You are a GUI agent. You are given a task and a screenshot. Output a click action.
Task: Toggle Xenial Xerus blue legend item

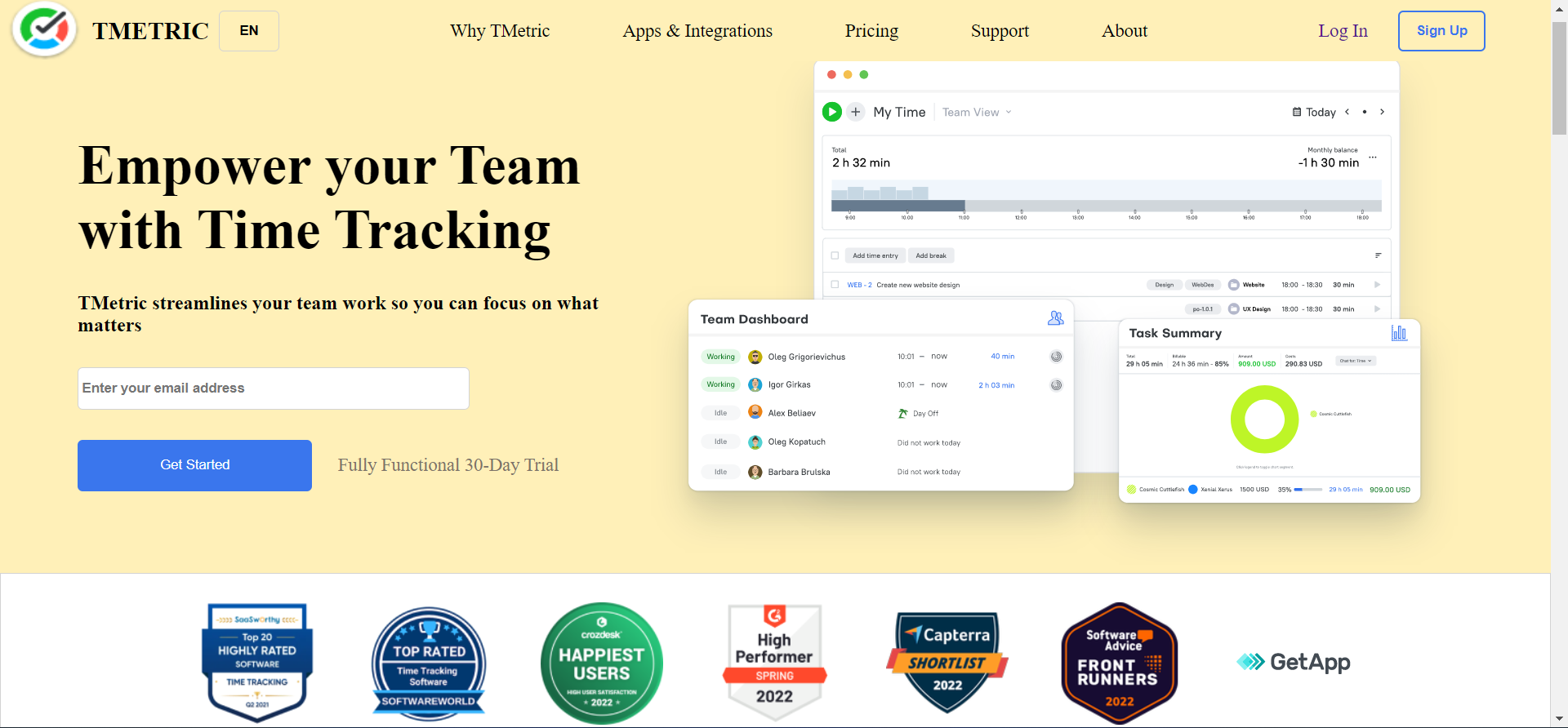click(x=1193, y=490)
